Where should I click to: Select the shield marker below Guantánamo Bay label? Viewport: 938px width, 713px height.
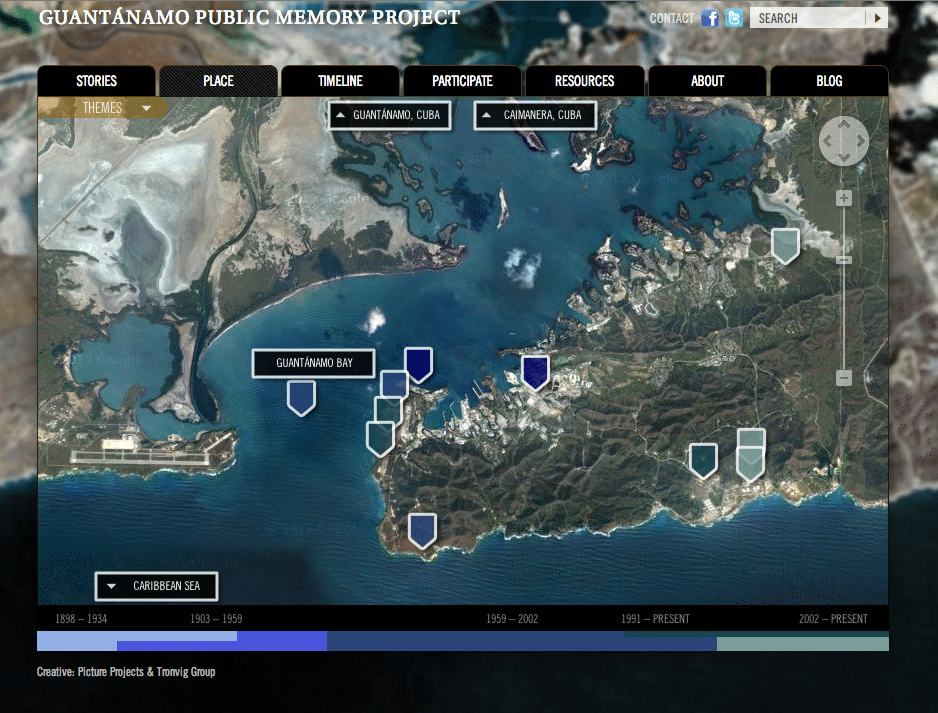[302, 398]
